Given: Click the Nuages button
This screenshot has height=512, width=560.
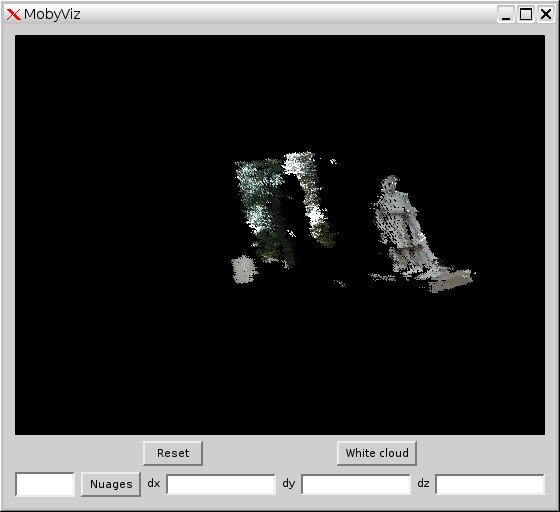Looking at the screenshot, I should pos(111,484).
